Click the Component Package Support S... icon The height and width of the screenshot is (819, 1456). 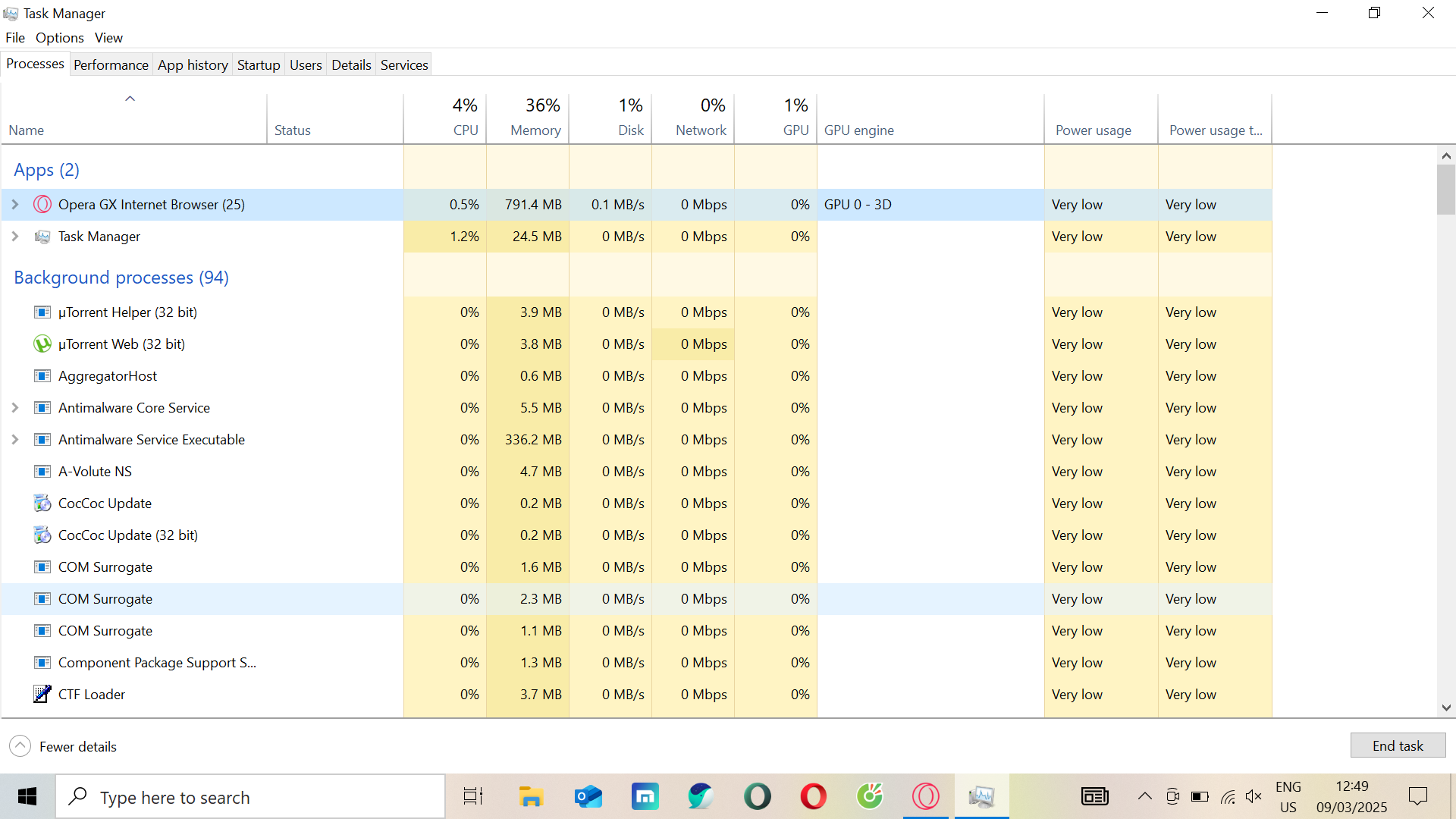[x=42, y=663]
